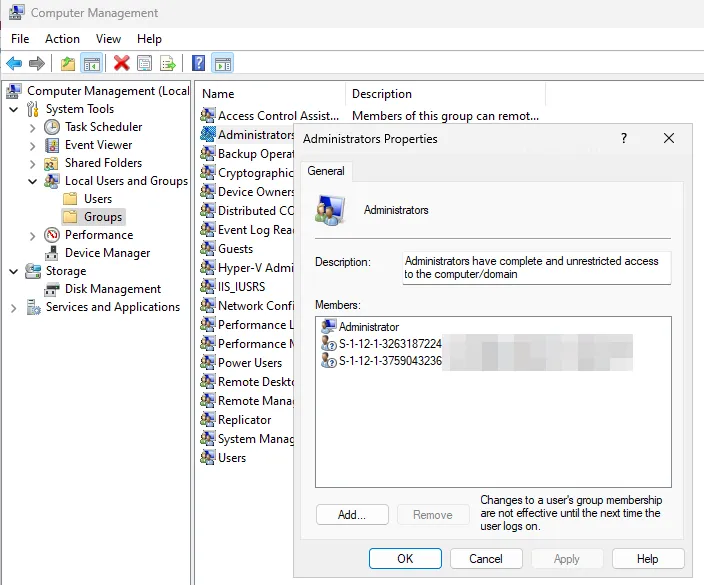Click the Event Viewer icon in tree
The image size is (704, 585).
pos(52,145)
